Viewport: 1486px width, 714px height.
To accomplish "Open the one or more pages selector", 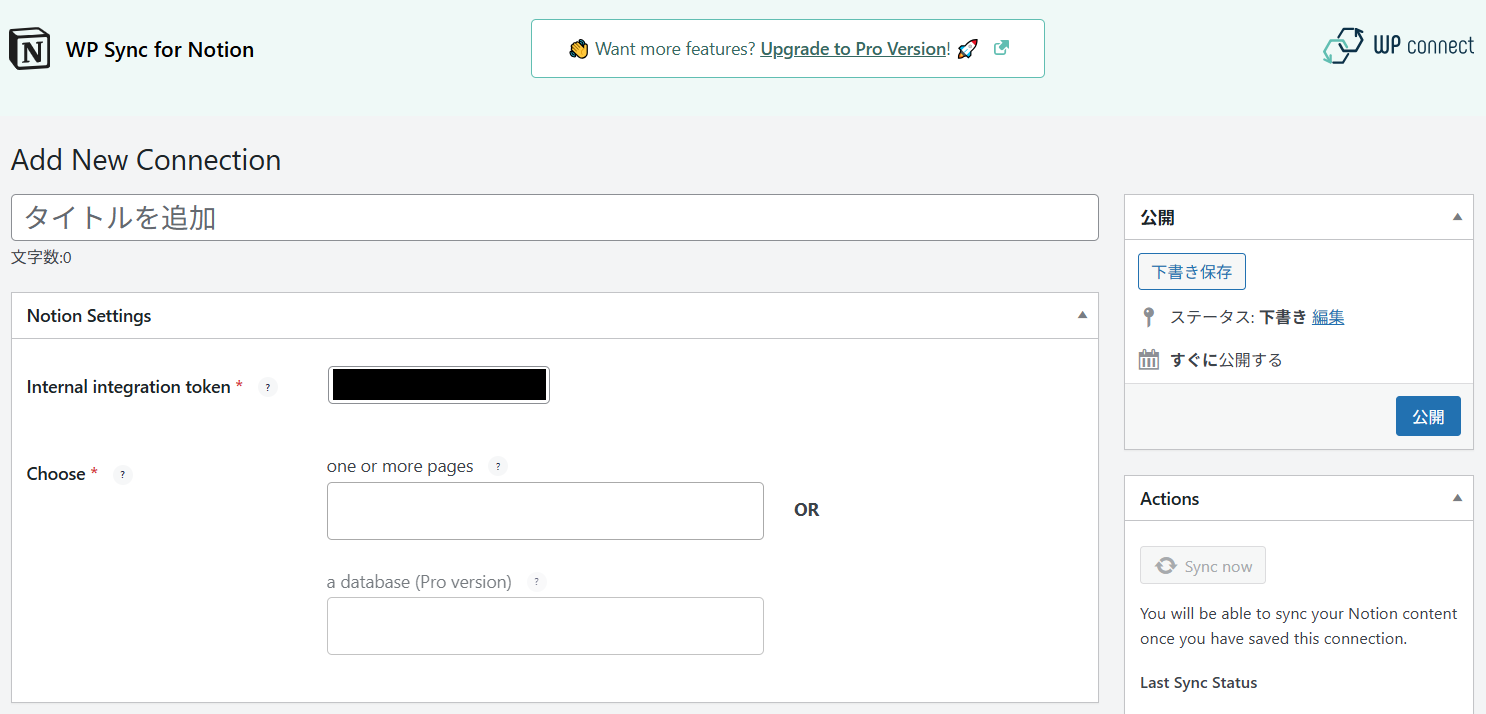I will (x=545, y=511).
